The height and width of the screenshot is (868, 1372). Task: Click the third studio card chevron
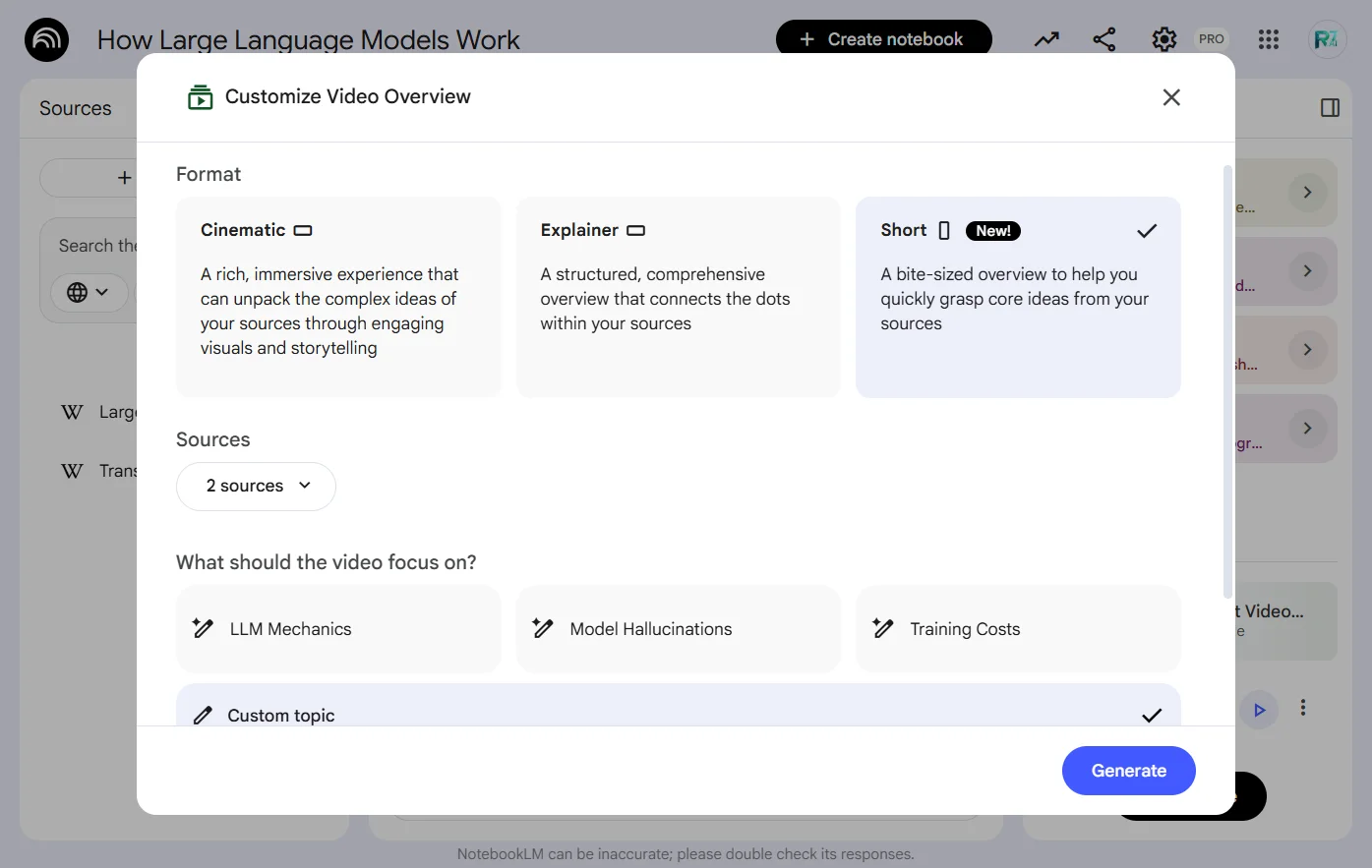pos(1307,350)
